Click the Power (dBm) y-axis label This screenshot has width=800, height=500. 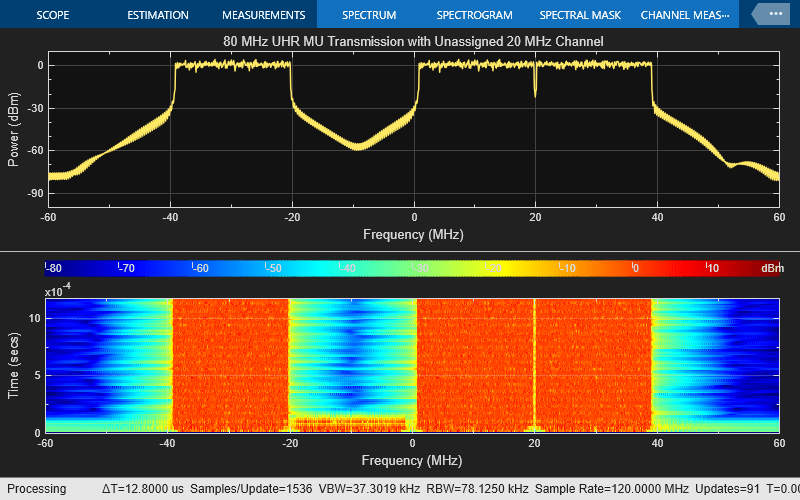pos(13,130)
